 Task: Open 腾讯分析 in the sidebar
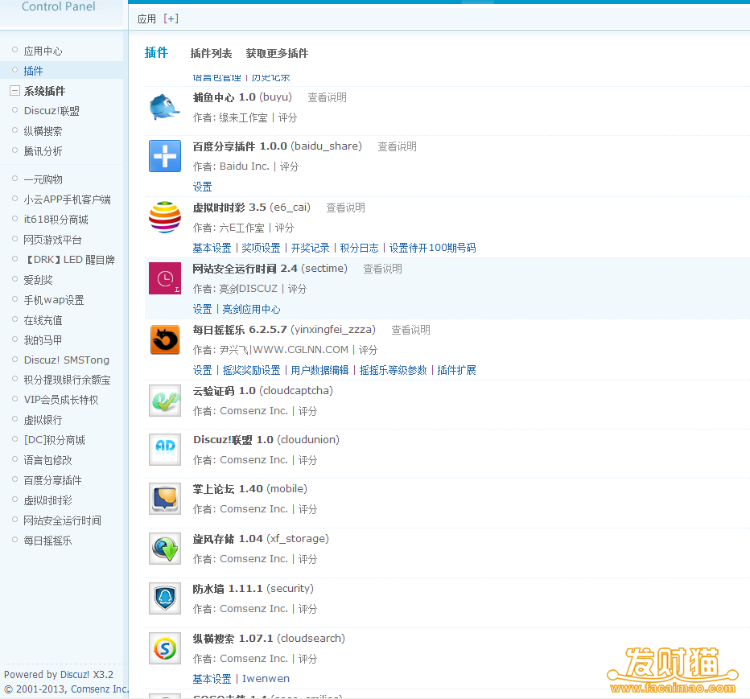point(43,151)
